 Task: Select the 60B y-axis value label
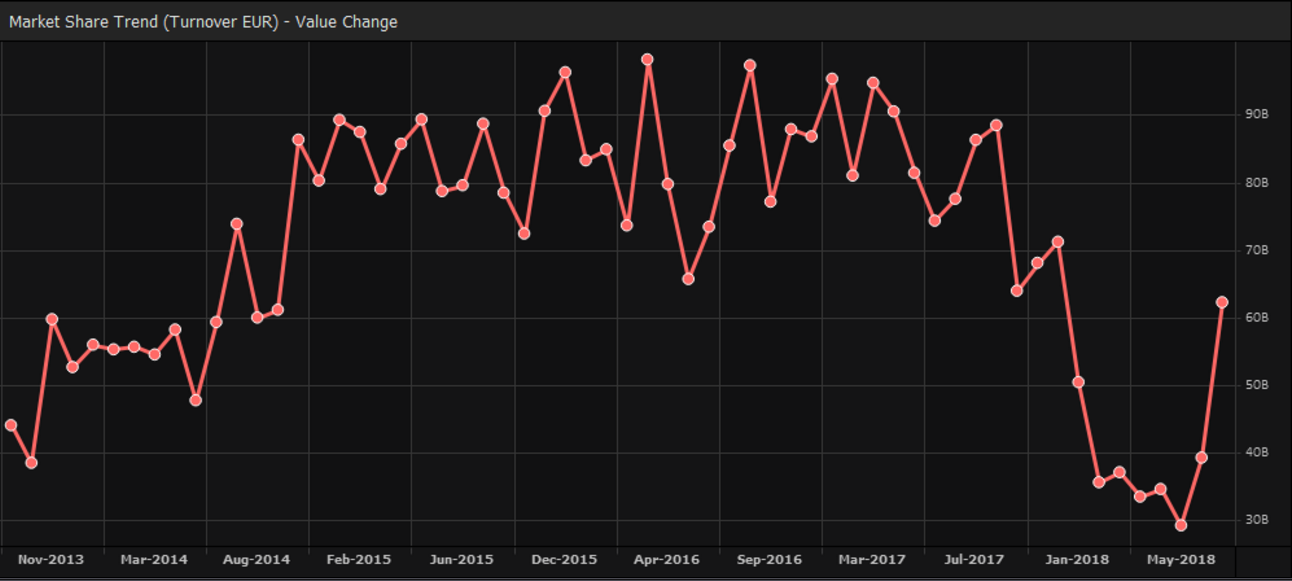pyautogui.click(x=1256, y=318)
